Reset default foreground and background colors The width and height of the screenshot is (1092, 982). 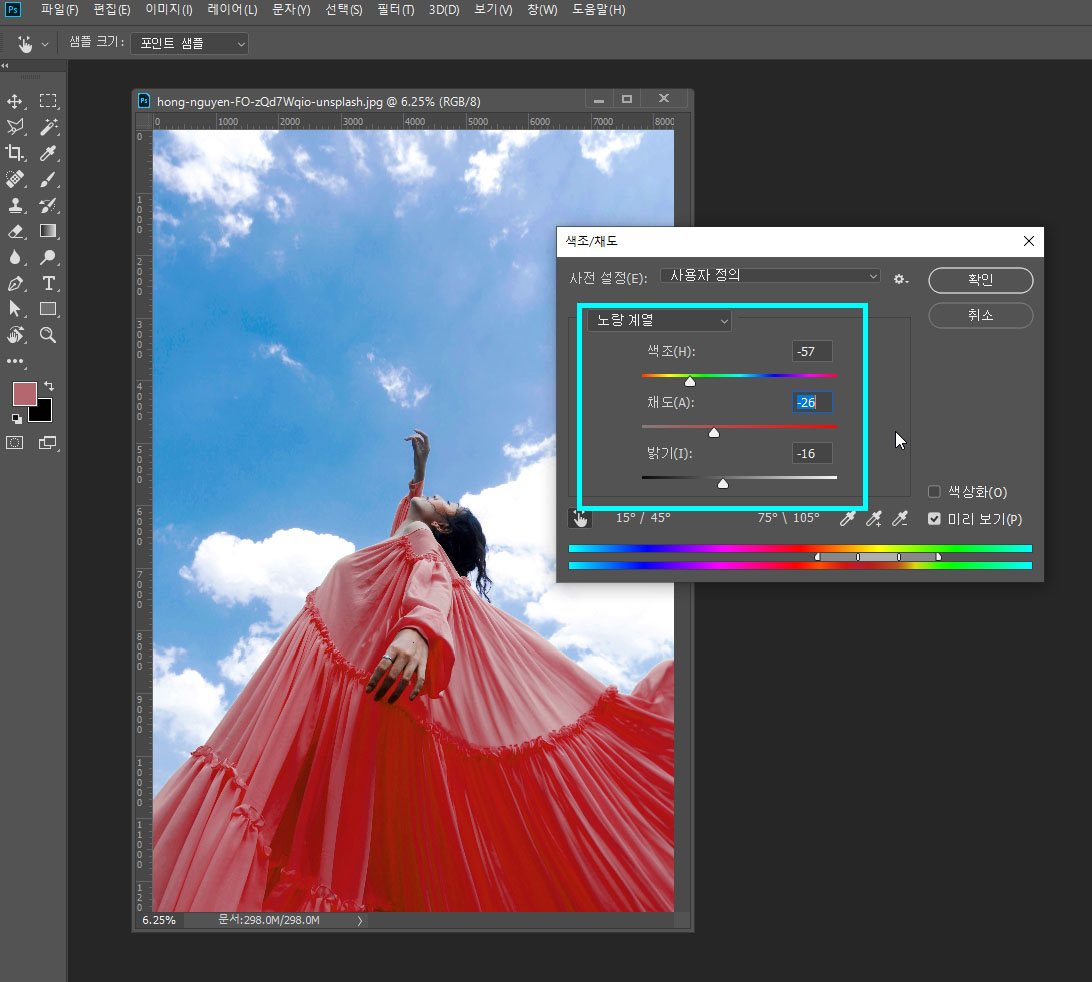point(16,419)
